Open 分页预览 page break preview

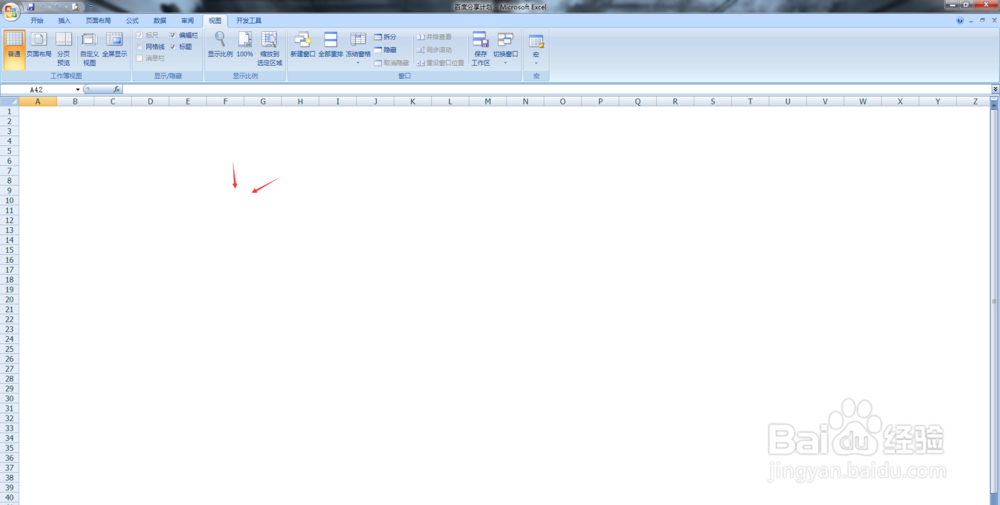tap(64, 49)
